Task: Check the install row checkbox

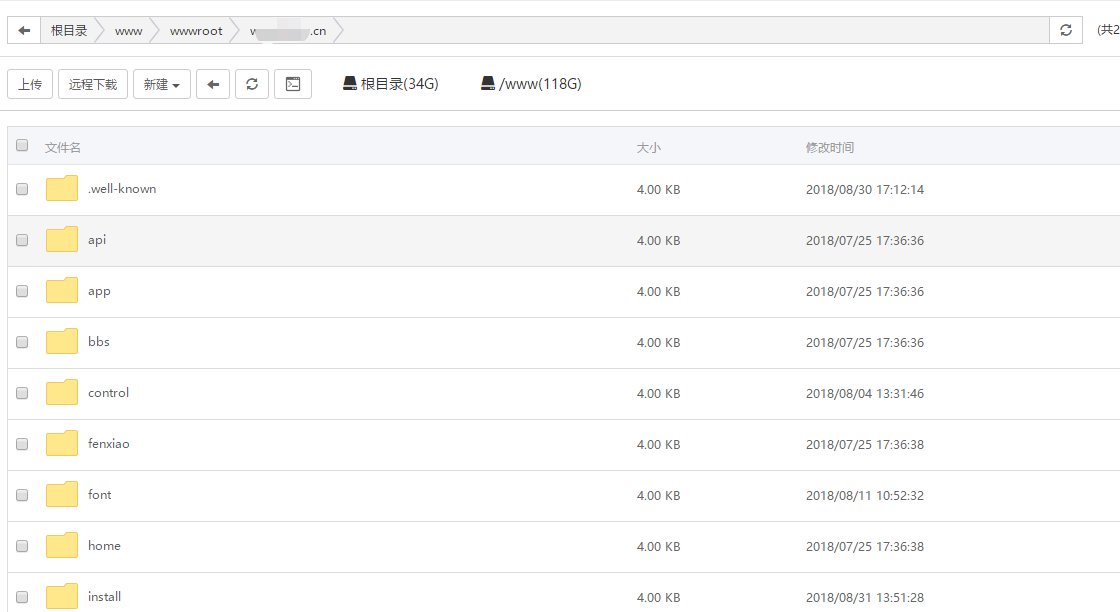Action: [x=22, y=597]
